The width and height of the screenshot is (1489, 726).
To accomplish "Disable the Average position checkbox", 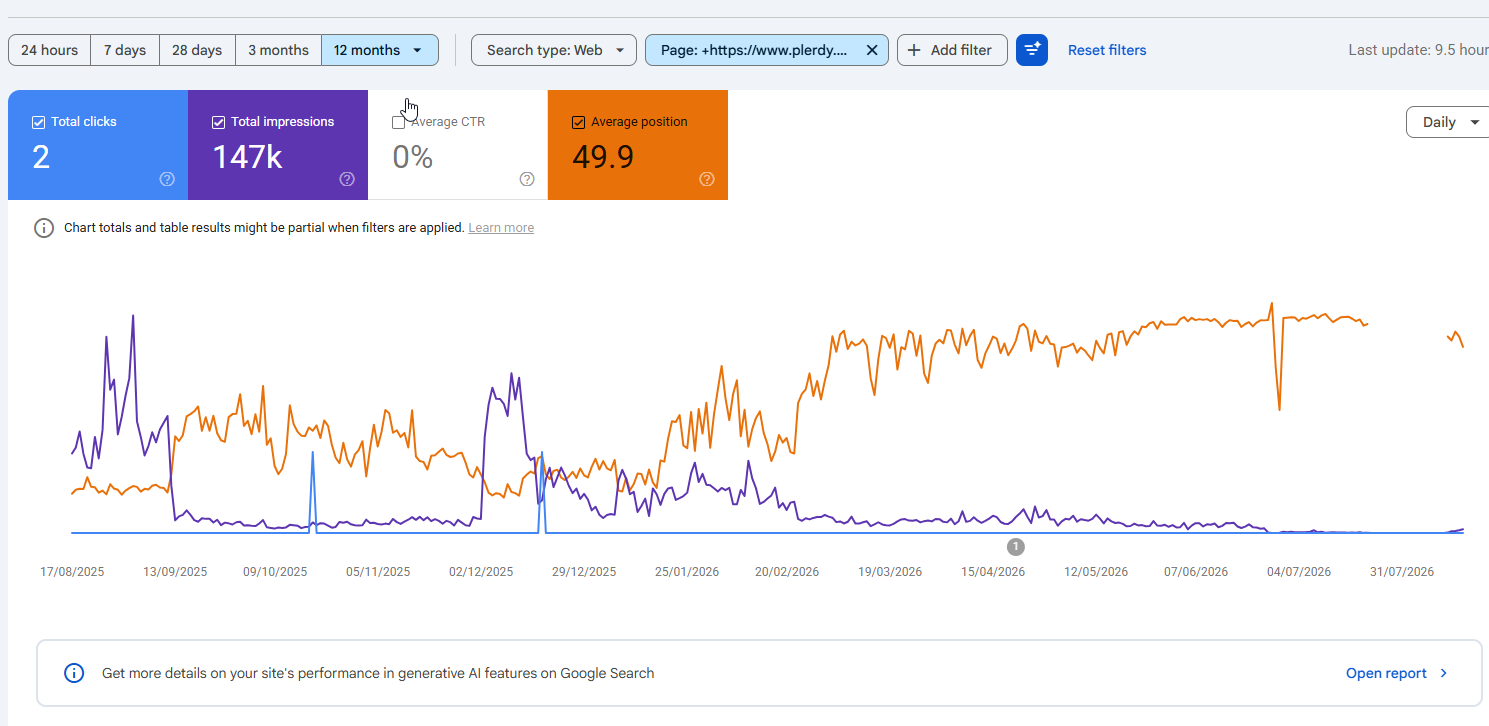I will click(x=578, y=122).
